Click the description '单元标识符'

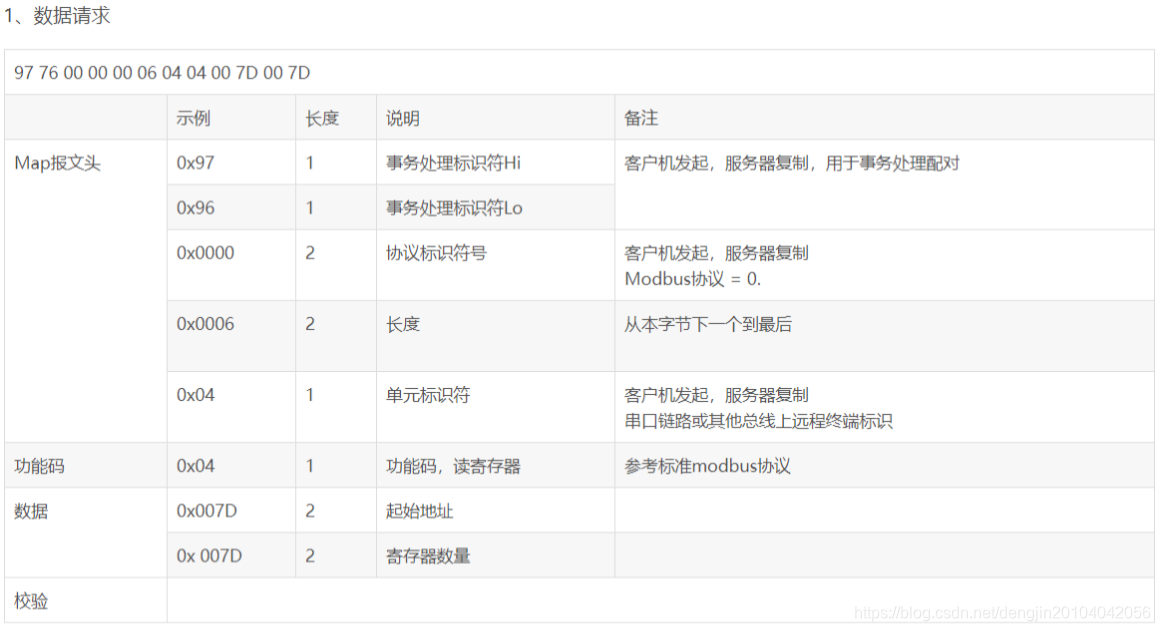(x=428, y=396)
